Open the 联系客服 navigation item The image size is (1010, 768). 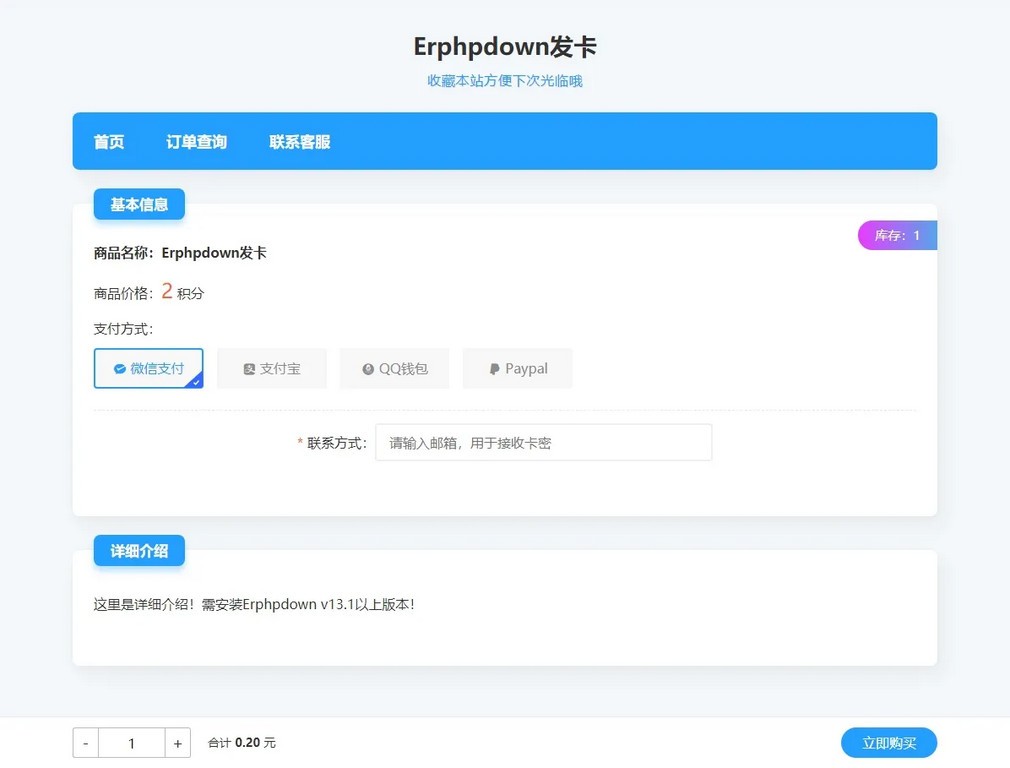tap(300, 142)
